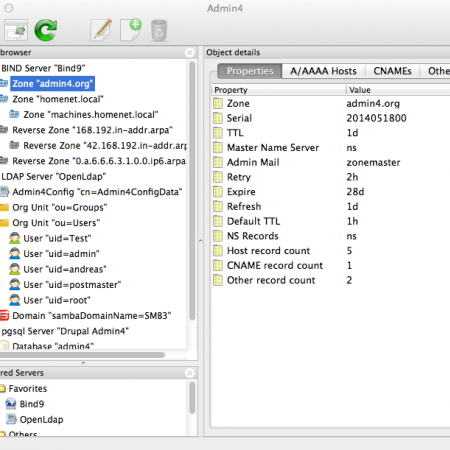This screenshot has height=450, width=450.
Task: Click the folder icon of ou=Users
Action: click(4, 223)
